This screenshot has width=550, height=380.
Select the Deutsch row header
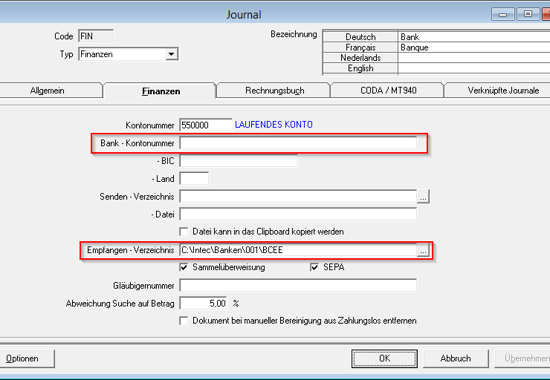[x=360, y=37]
